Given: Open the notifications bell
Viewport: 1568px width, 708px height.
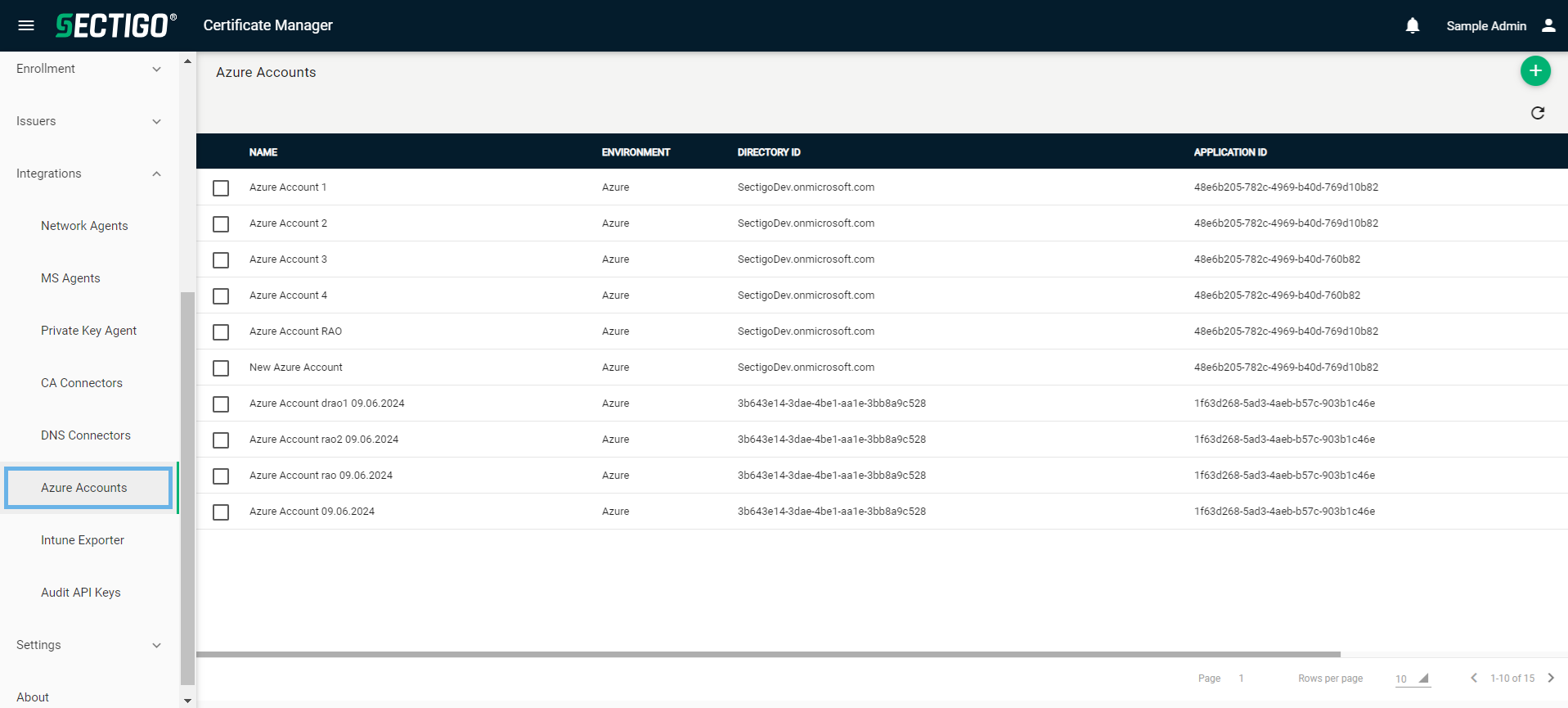Looking at the screenshot, I should pyautogui.click(x=1413, y=25).
